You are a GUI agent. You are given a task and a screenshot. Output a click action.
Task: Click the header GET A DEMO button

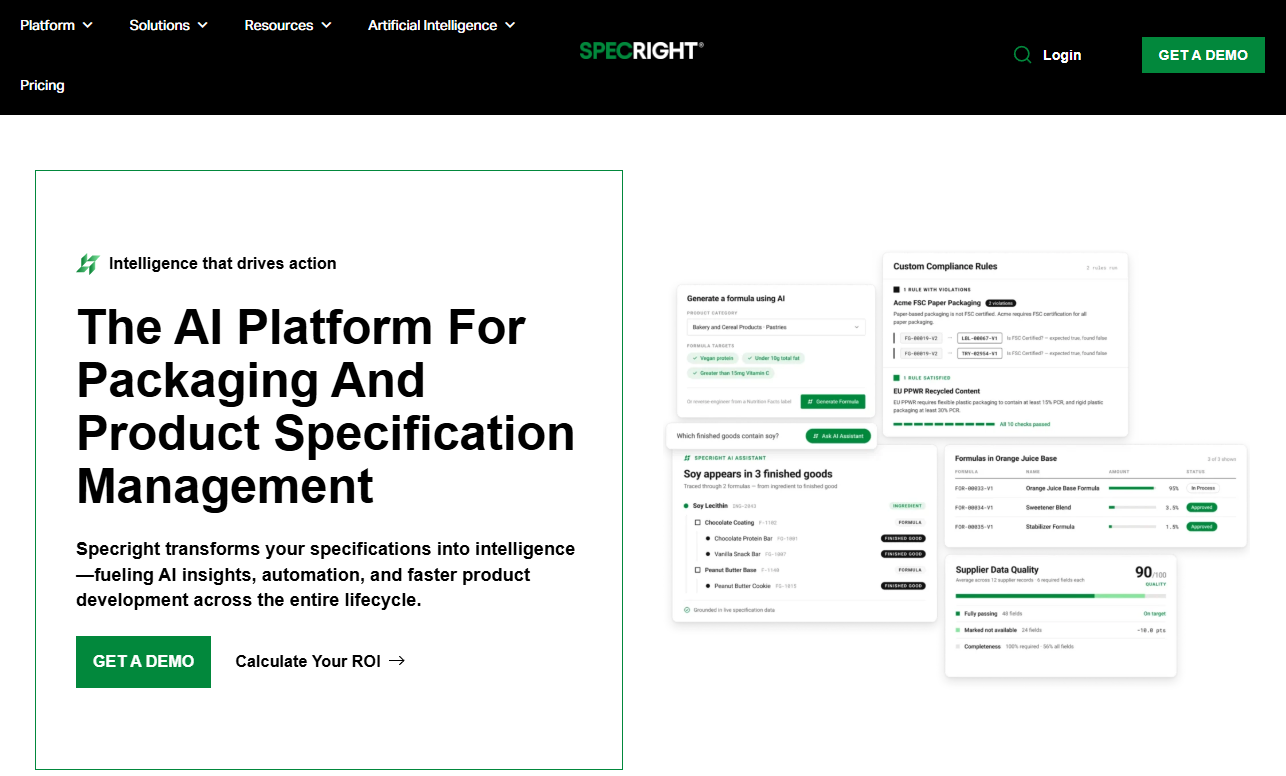pyautogui.click(x=1203, y=55)
